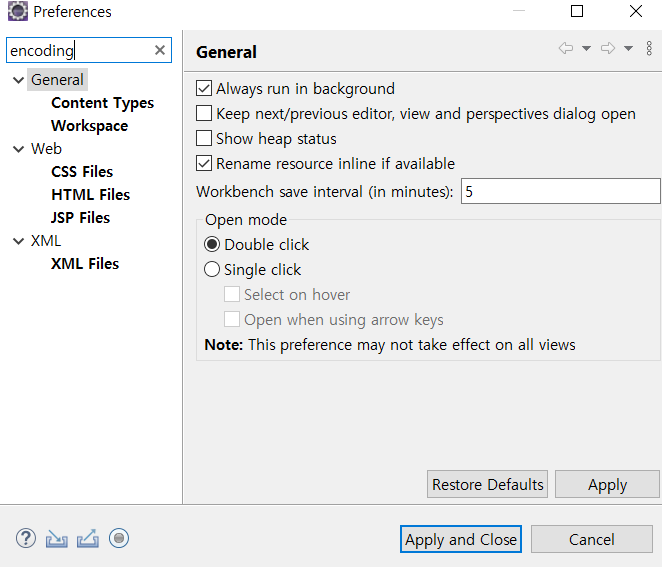The width and height of the screenshot is (662, 567).
Task: Click the Import preferences icon
Action: click(57, 539)
